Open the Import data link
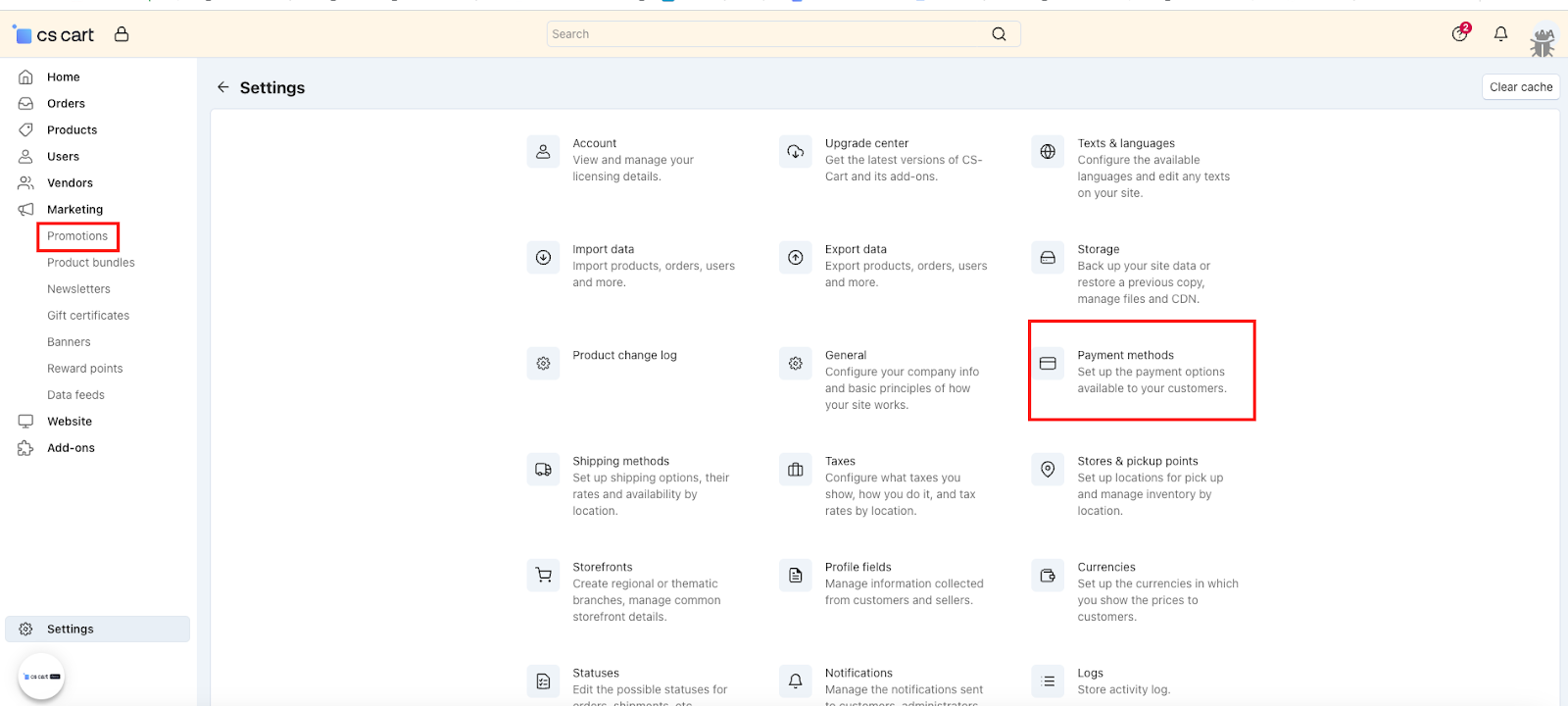 point(604,249)
